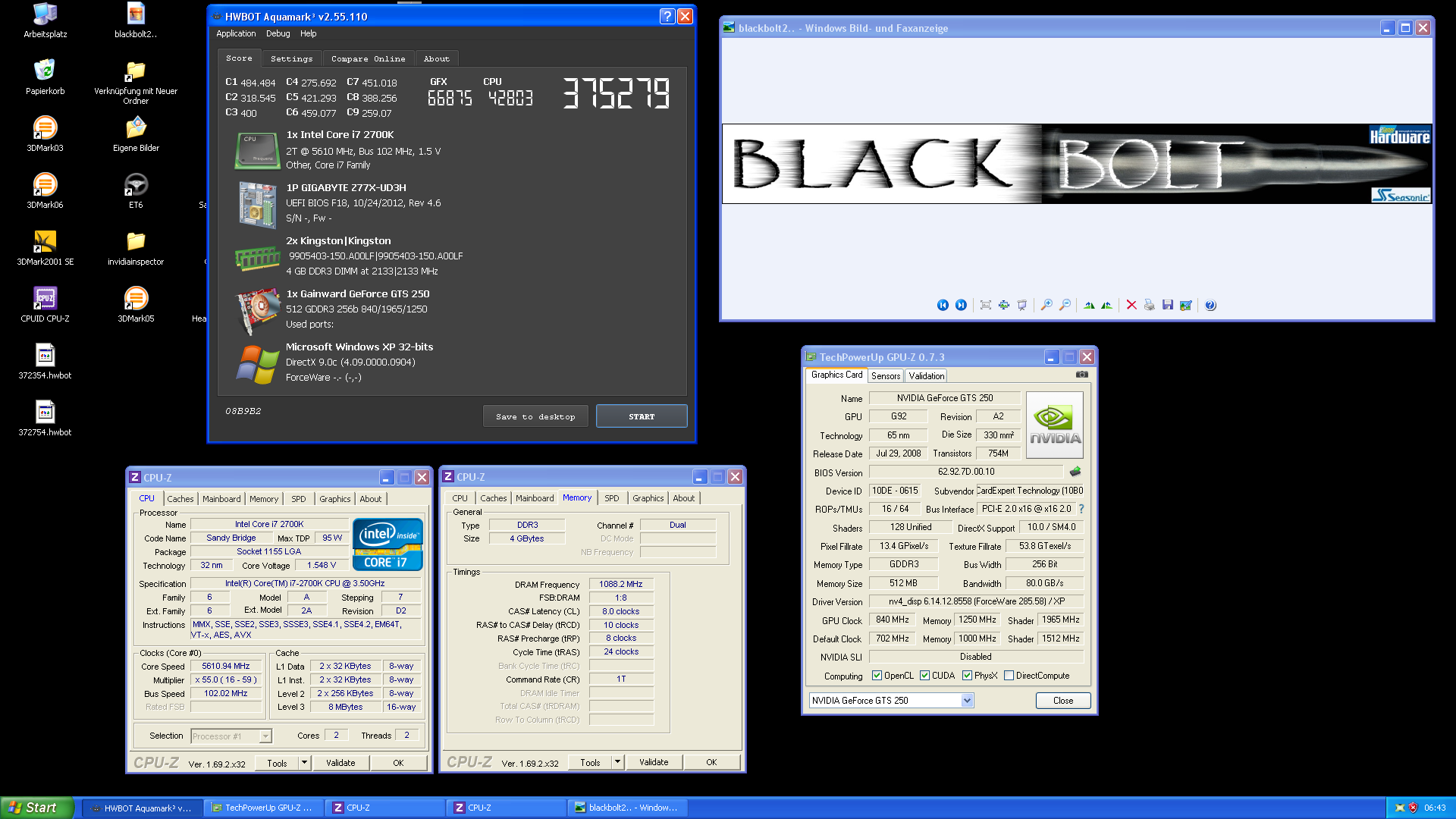Show previous image in picture viewer
1456x819 pixels.
(943, 305)
